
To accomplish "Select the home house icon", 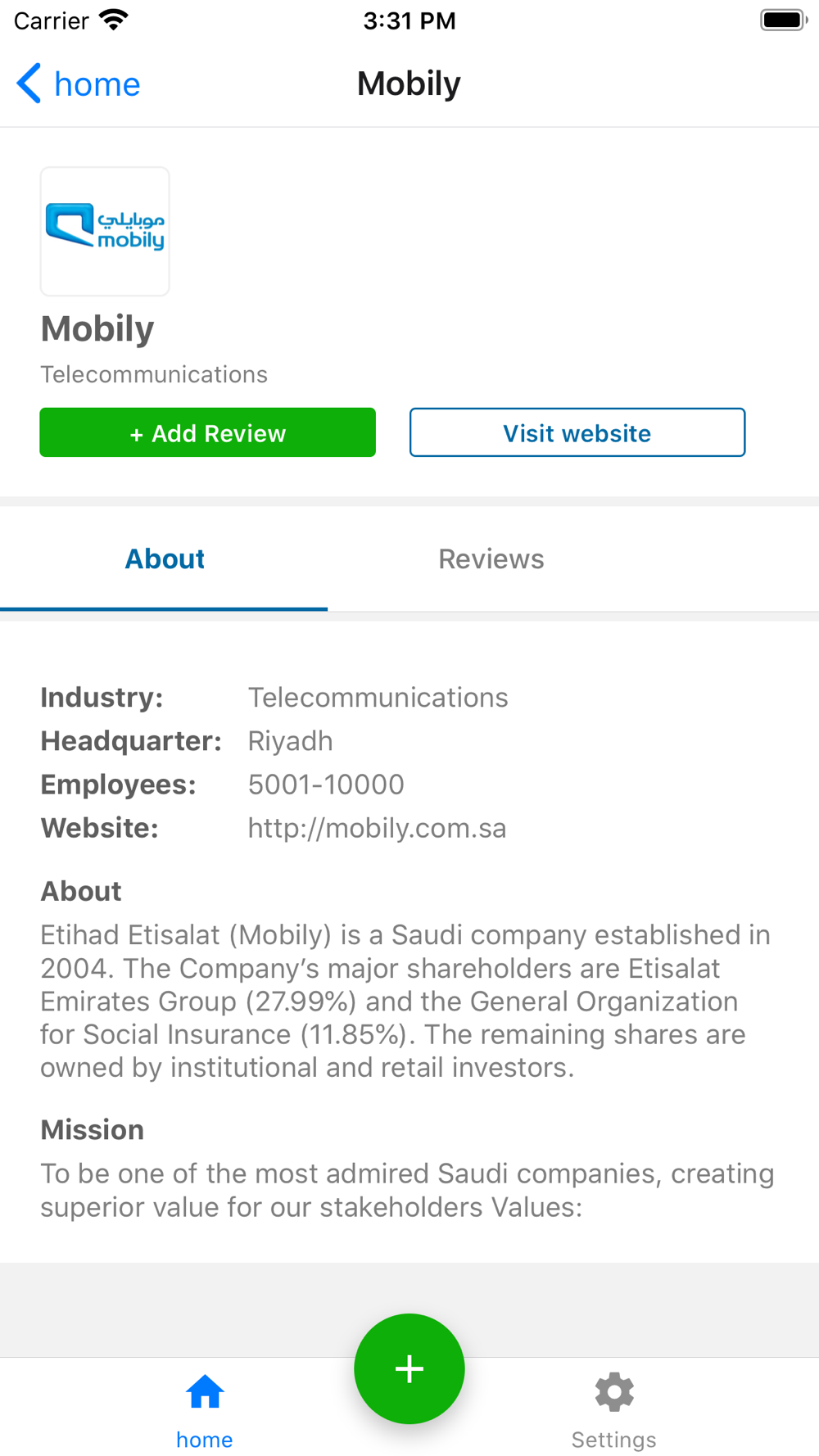I will point(205,1392).
